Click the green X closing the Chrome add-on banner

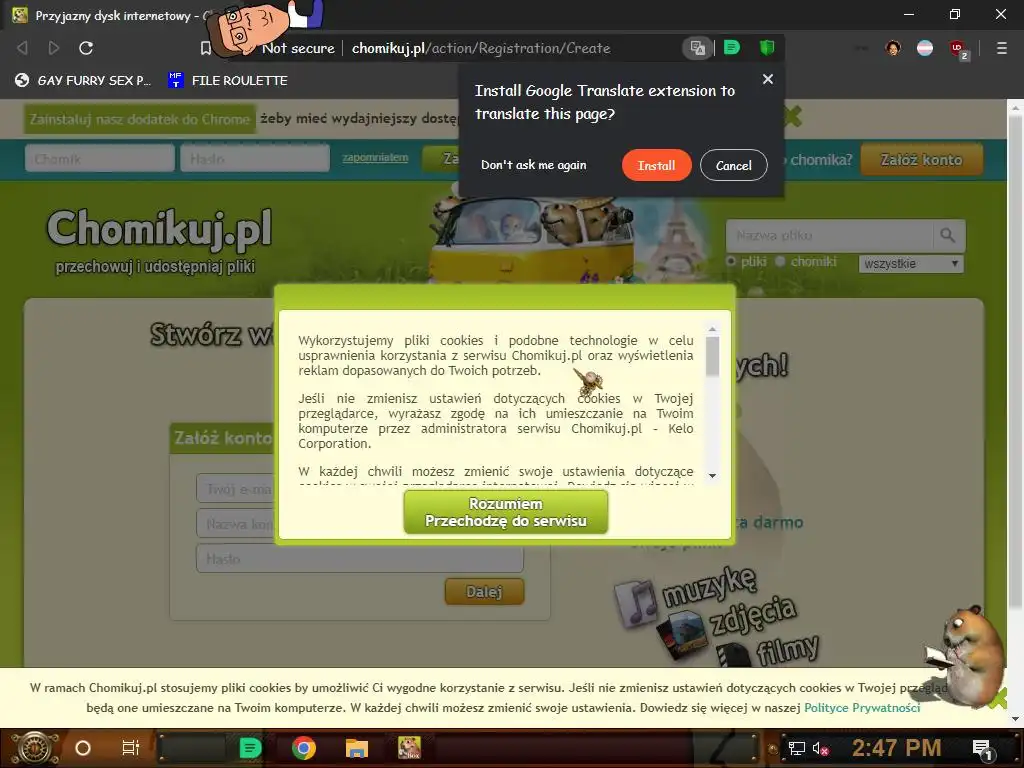tap(793, 117)
